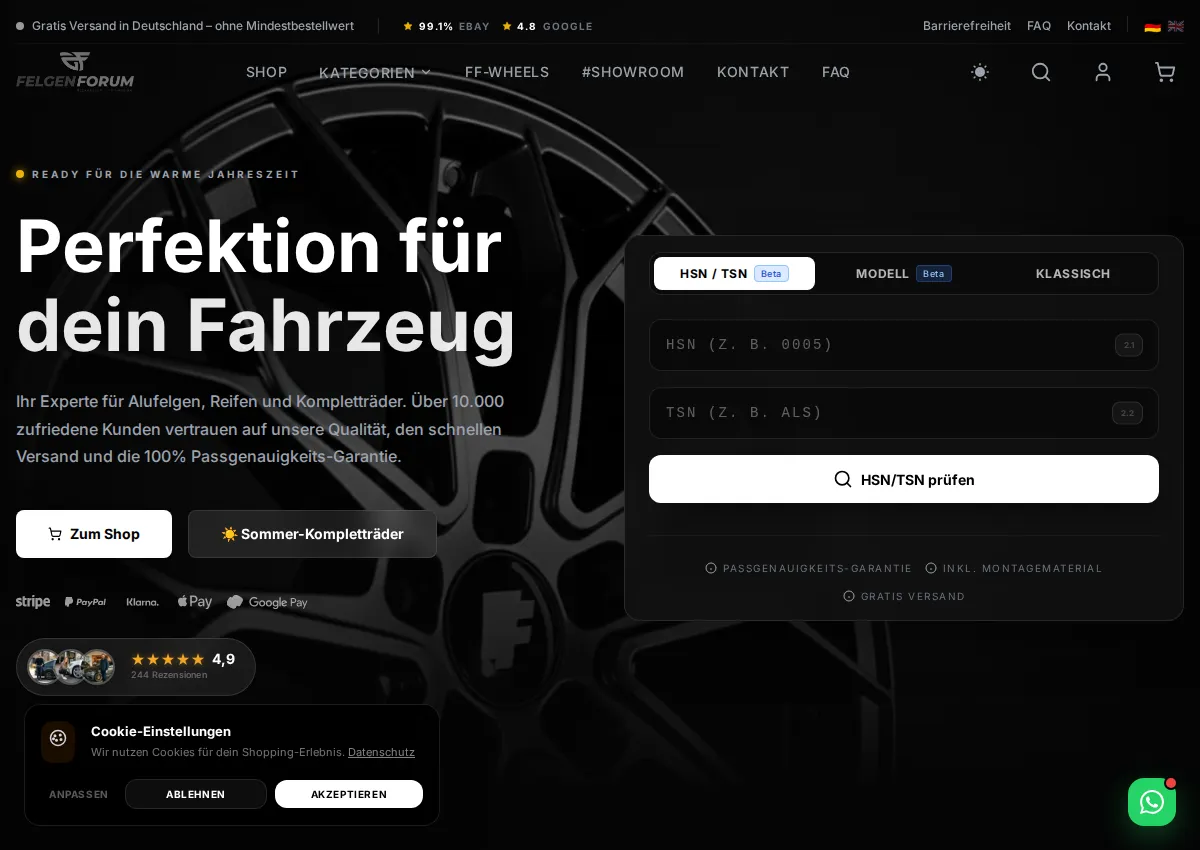This screenshot has width=1200, height=850.
Task: Click the 2.2 hint badge in TSN field
Action: (x=1127, y=413)
